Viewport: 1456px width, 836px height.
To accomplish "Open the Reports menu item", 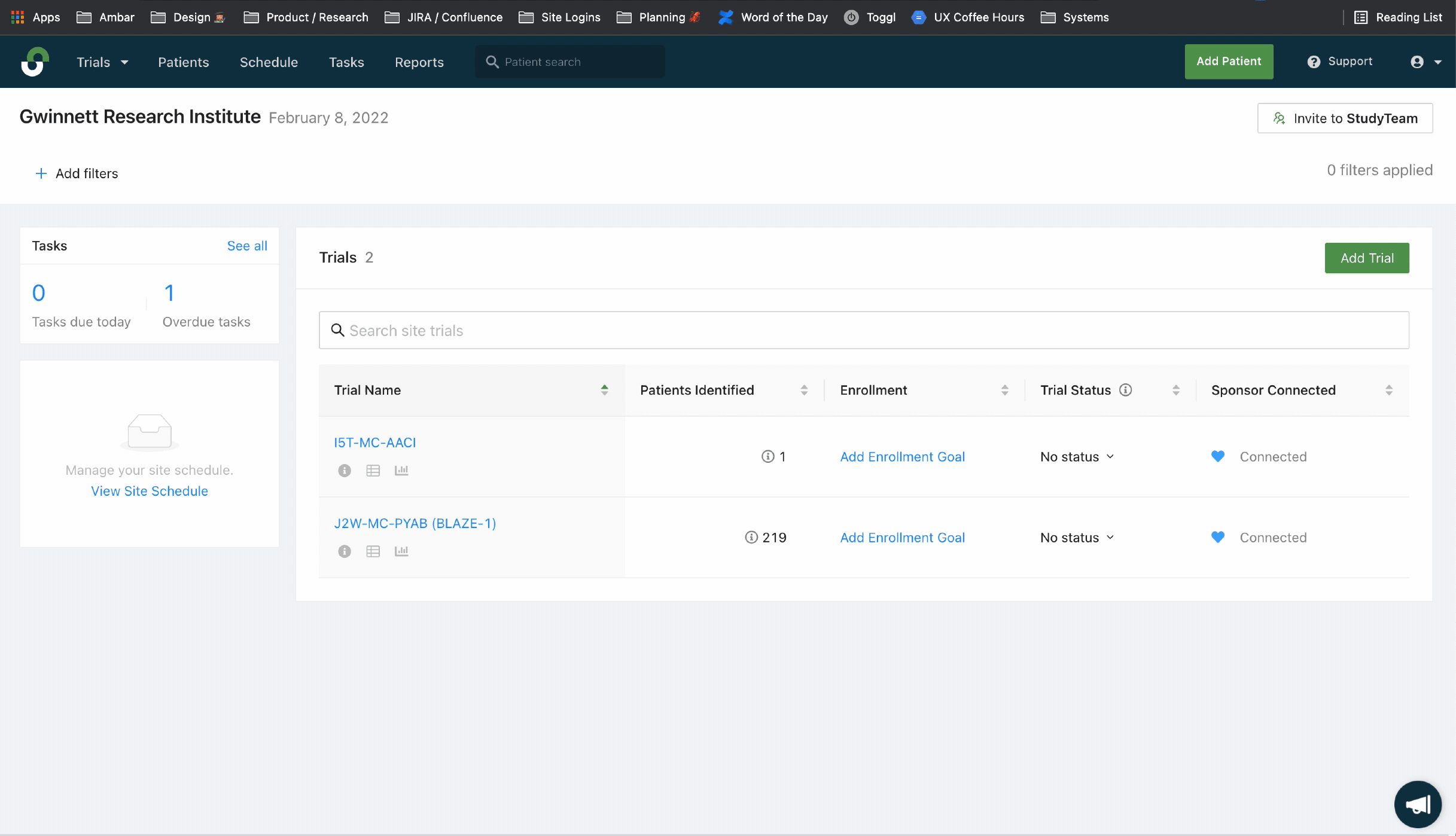I will click(419, 62).
